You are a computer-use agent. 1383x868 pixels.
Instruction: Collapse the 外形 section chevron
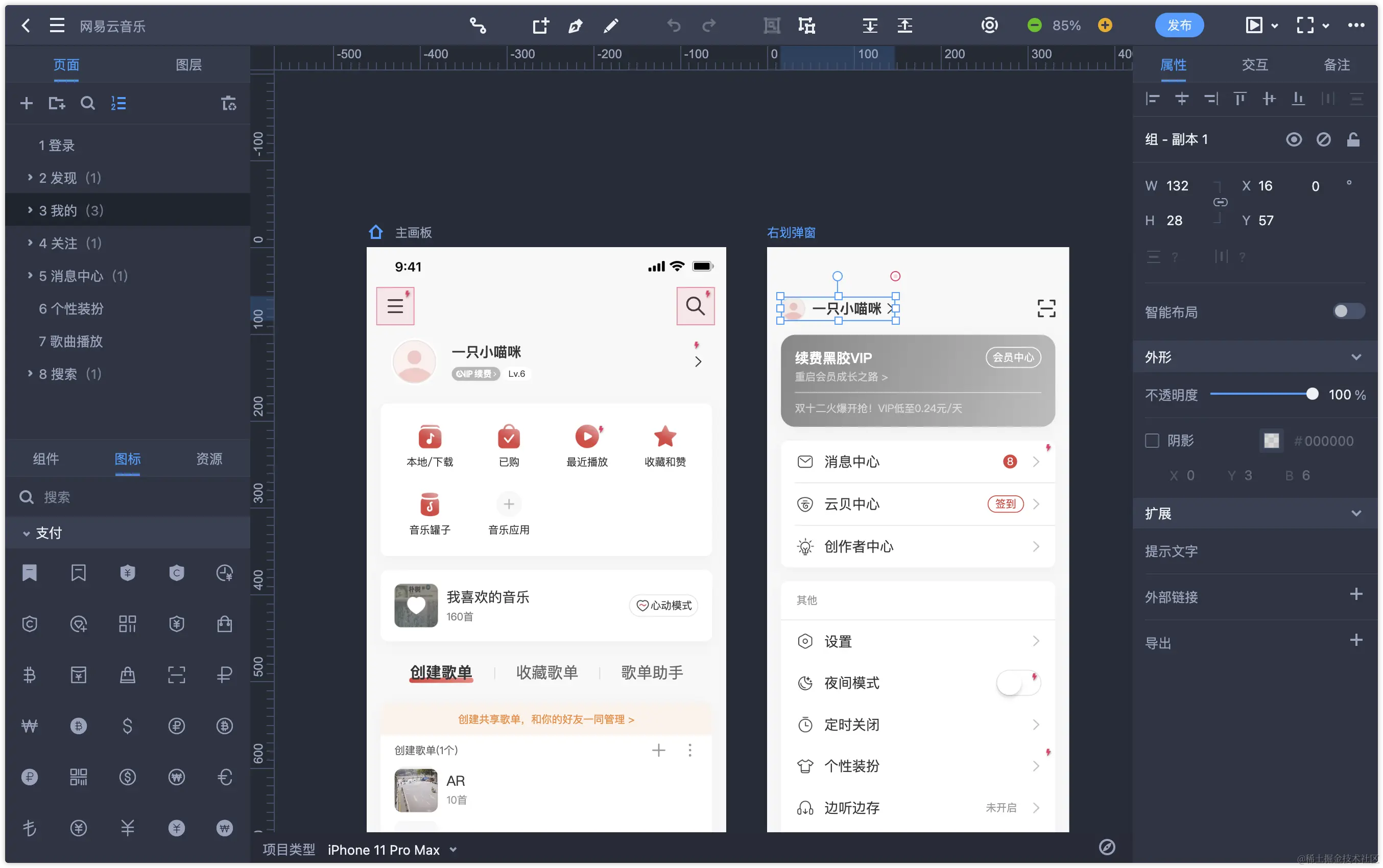pyautogui.click(x=1356, y=357)
